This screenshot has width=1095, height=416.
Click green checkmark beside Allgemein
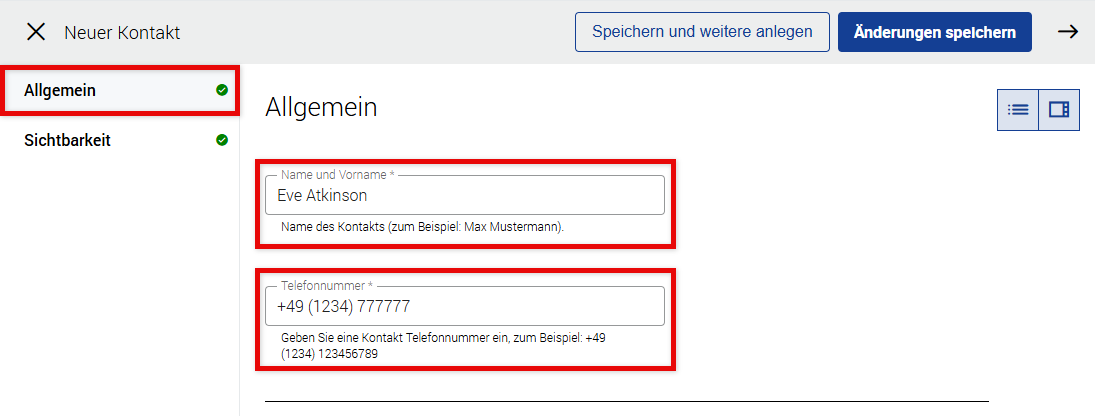(222, 91)
